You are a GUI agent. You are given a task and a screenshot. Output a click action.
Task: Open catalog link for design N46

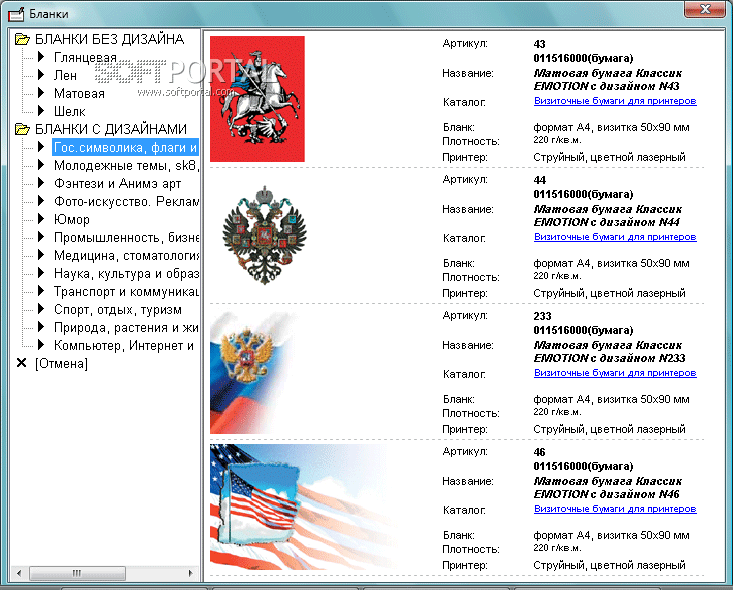tap(615, 509)
